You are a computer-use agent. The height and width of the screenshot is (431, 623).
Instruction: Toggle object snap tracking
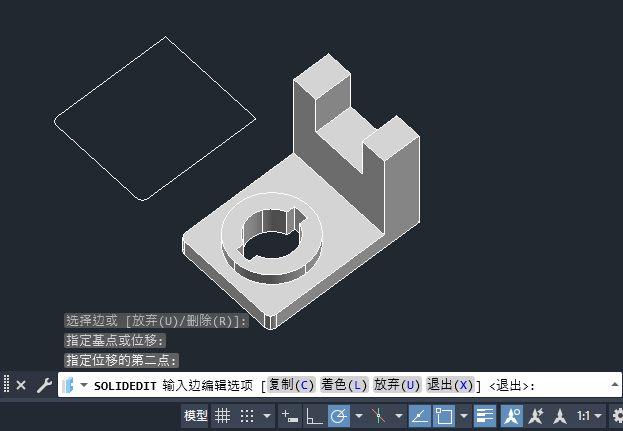(420, 416)
